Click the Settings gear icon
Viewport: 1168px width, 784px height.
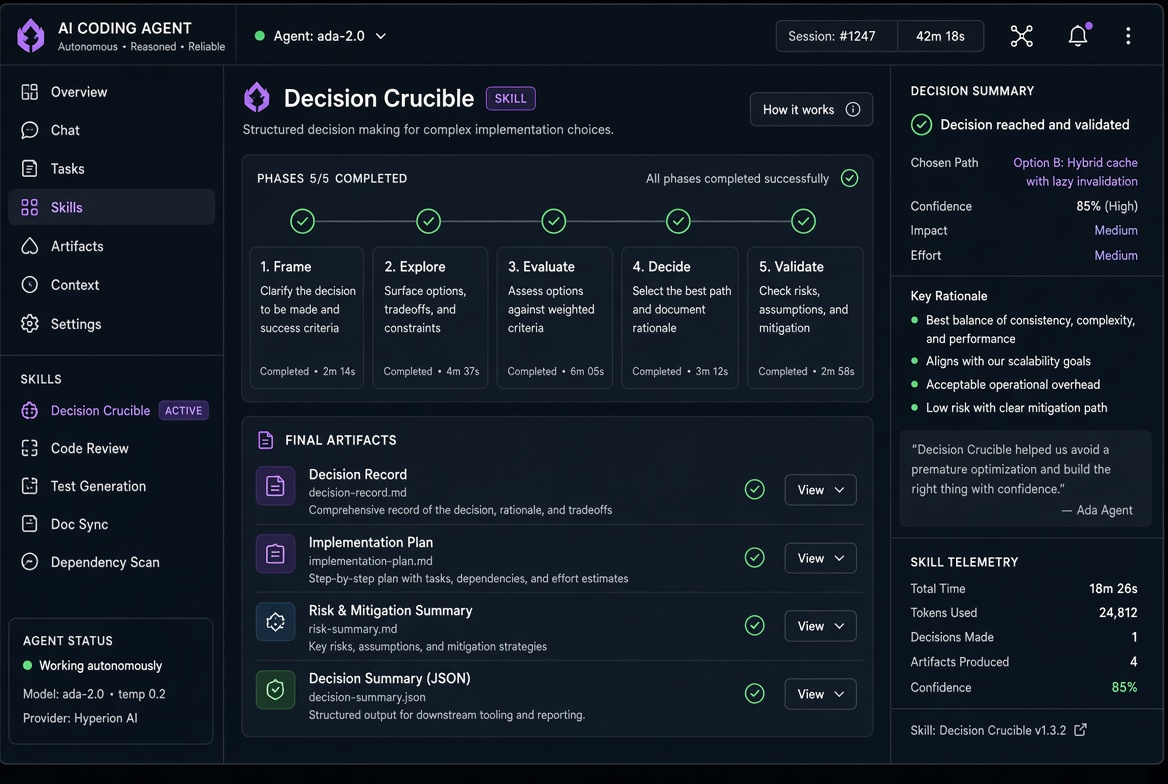(x=30, y=323)
